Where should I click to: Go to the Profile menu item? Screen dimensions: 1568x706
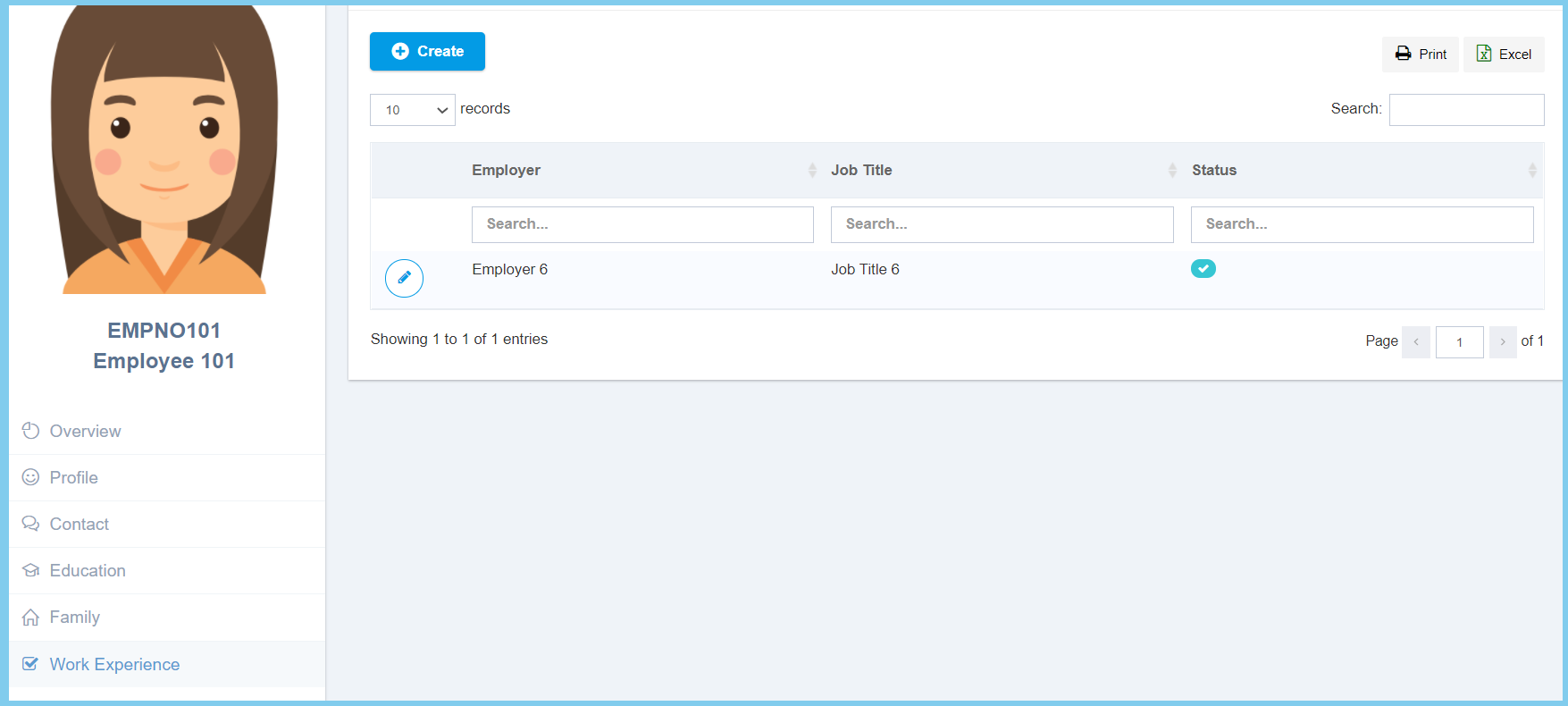73,478
